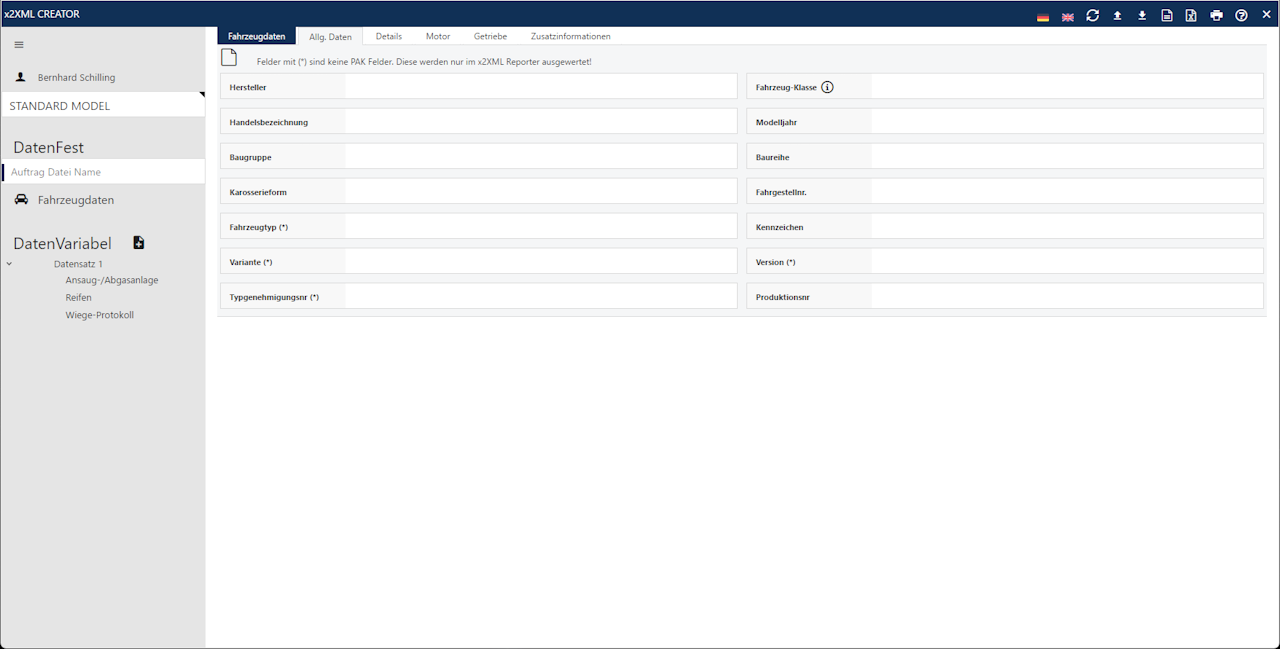Switch language to German via flag
The width and height of the screenshot is (1280, 649).
1043,17
